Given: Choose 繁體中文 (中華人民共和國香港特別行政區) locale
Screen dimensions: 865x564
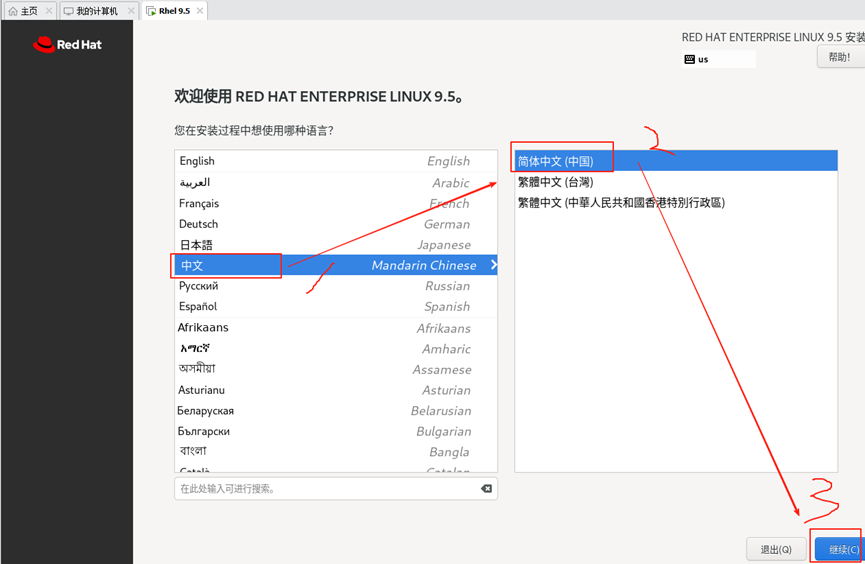Looking at the screenshot, I should pyautogui.click(x=676, y=203).
